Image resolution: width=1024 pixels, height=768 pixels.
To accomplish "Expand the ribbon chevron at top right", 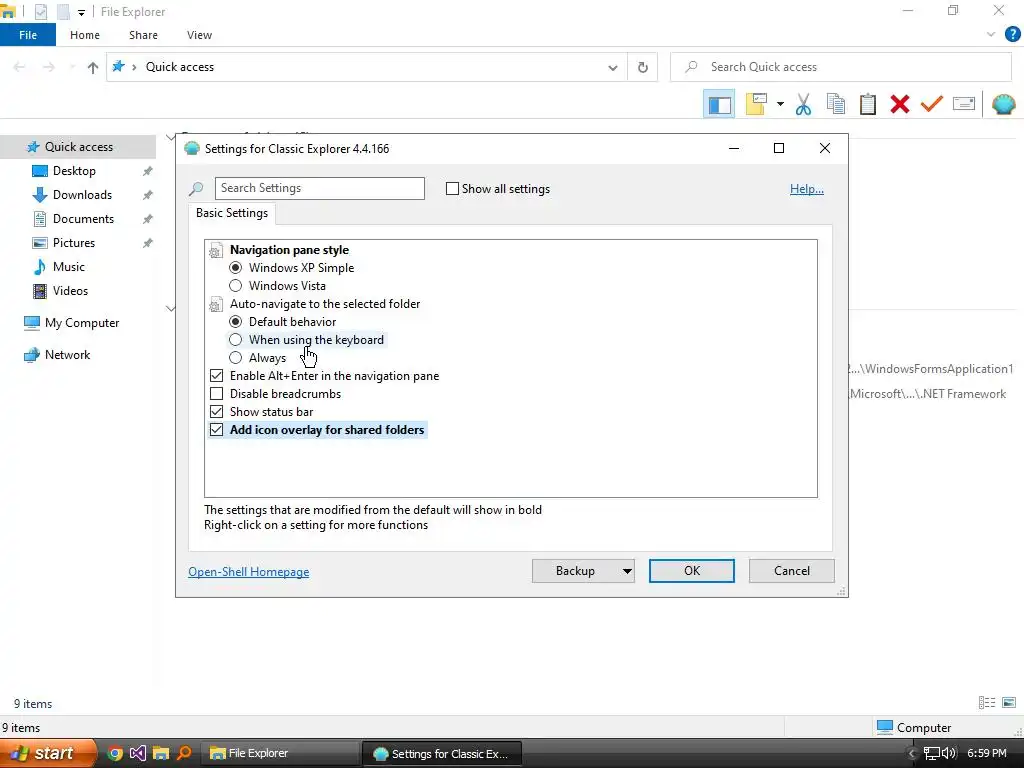I will (x=991, y=35).
